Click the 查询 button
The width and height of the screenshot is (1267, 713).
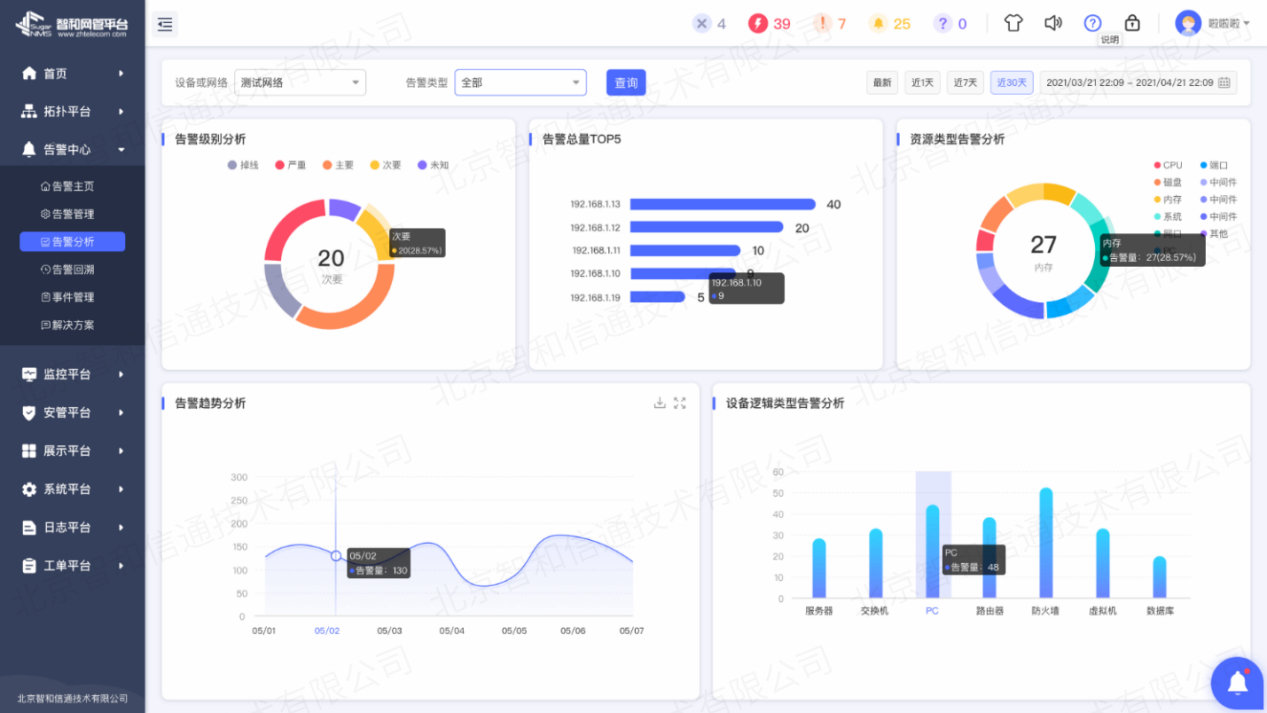626,83
